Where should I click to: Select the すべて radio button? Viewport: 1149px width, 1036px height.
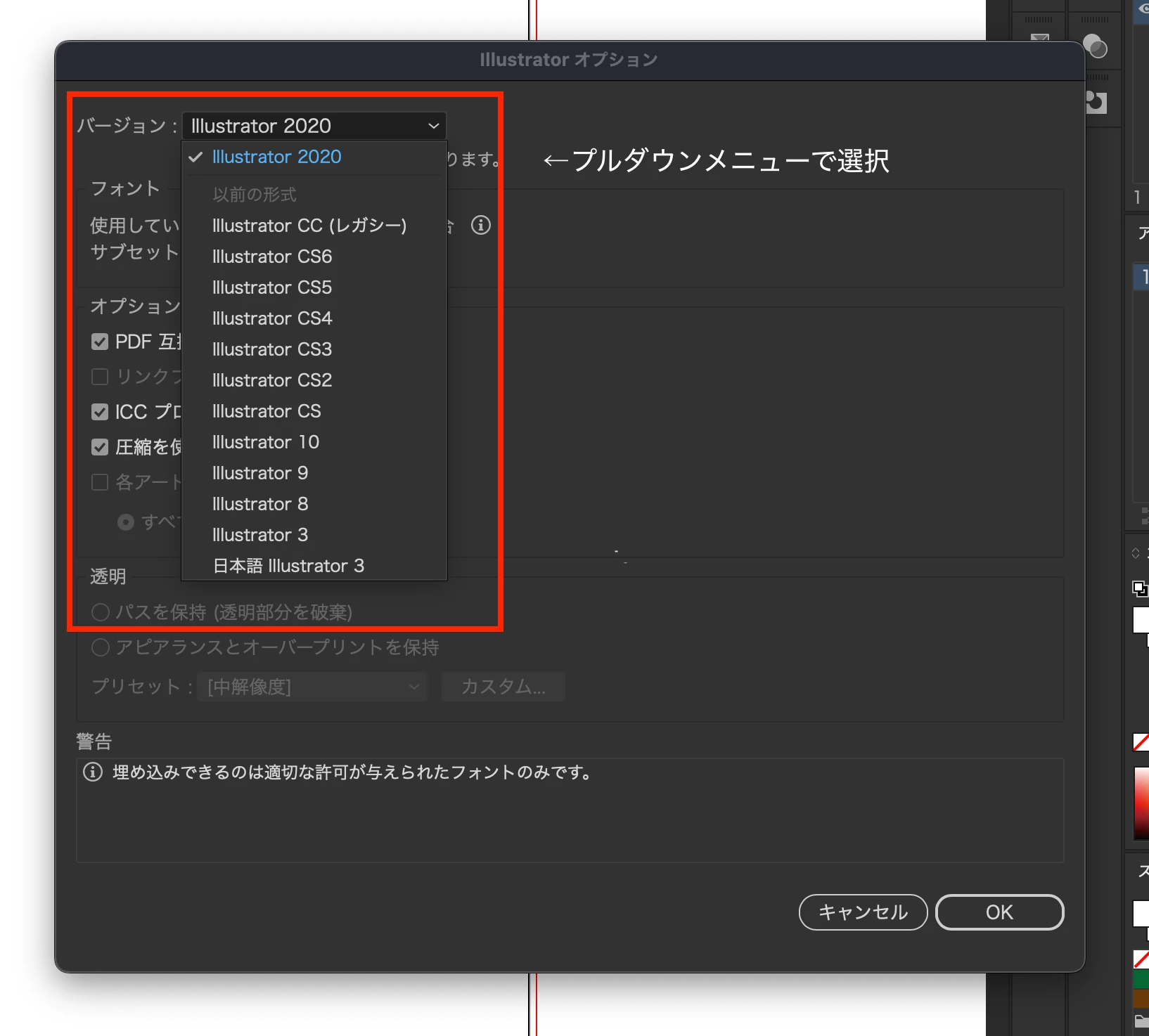point(126,522)
